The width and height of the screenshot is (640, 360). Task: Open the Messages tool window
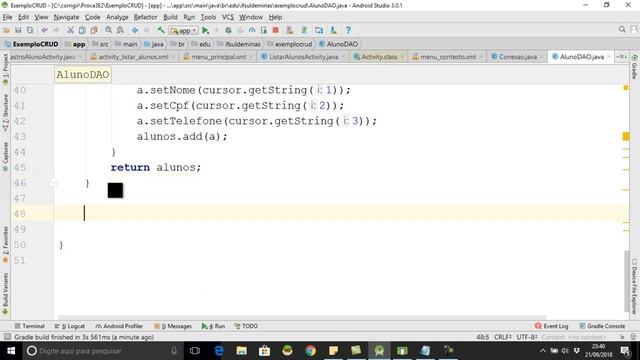[173, 326]
